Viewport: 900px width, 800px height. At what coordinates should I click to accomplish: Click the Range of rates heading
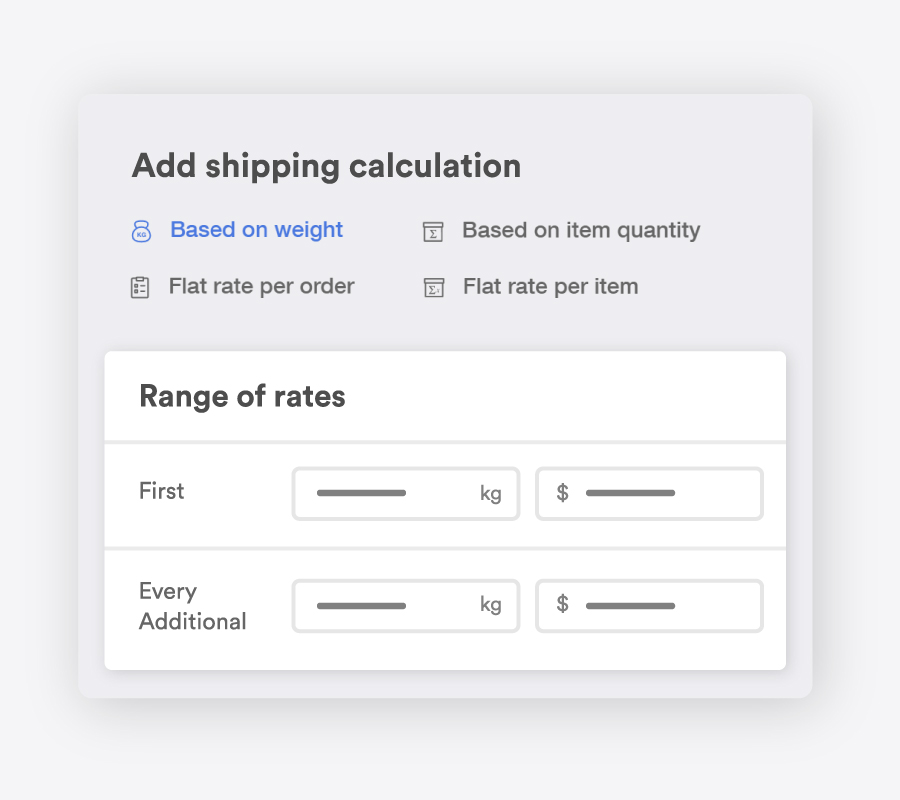click(x=242, y=397)
